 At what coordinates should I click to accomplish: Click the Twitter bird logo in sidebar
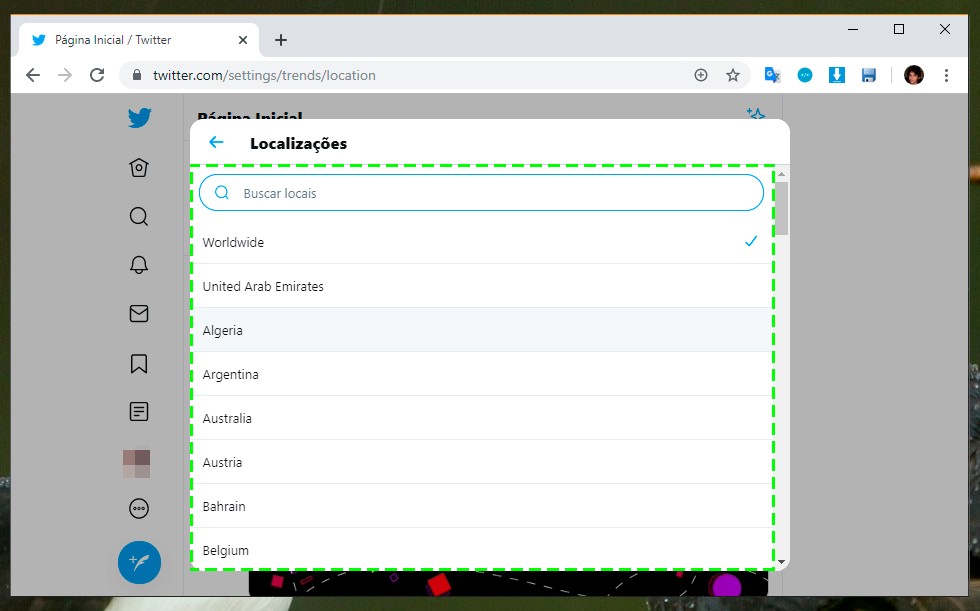click(139, 118)
